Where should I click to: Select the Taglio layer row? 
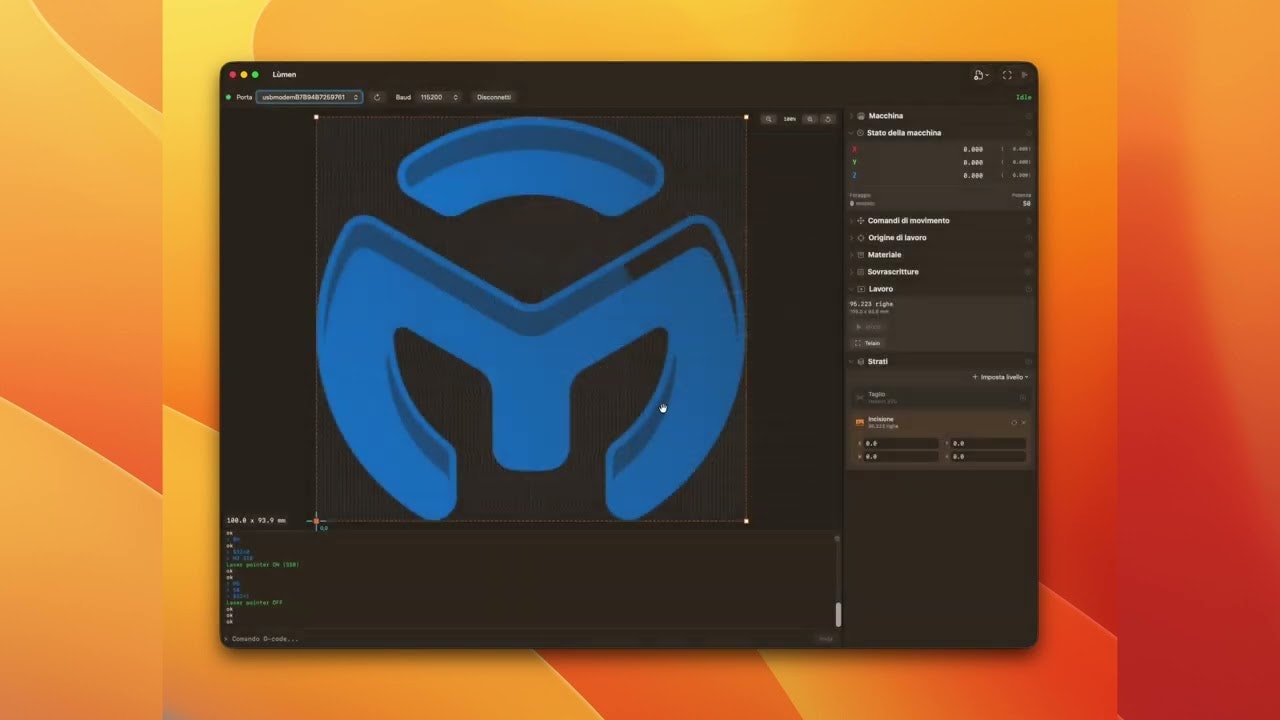tap(939, 397)
